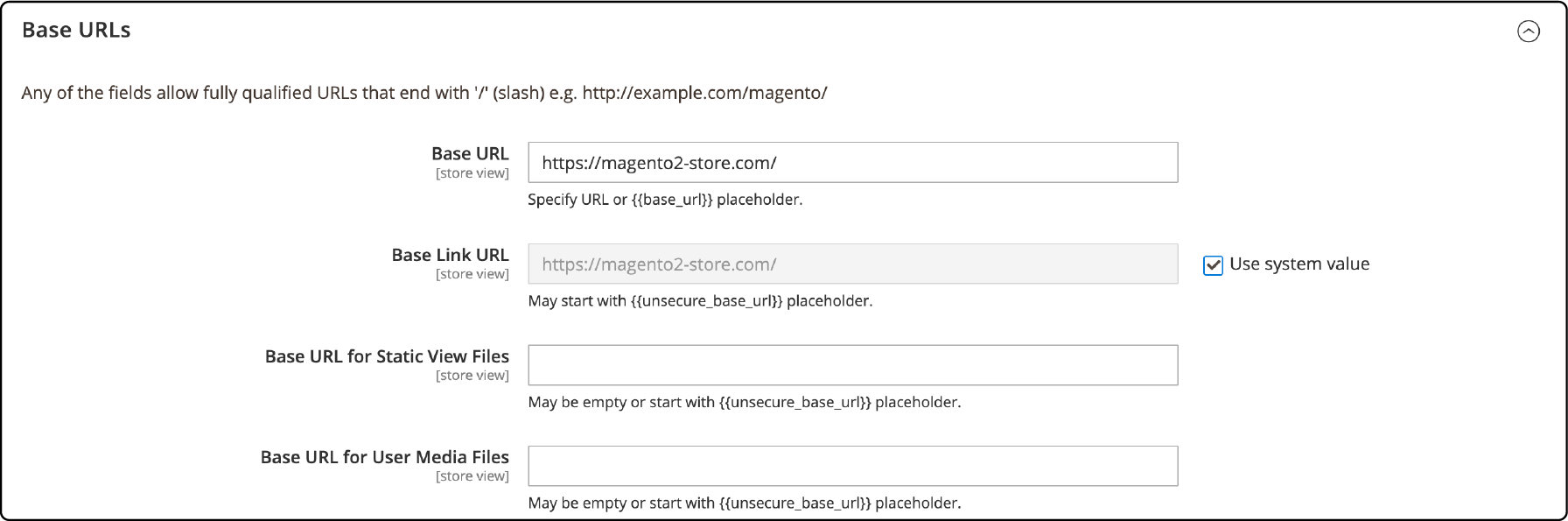Click the 'Base URL' field label

click(470, 153)
